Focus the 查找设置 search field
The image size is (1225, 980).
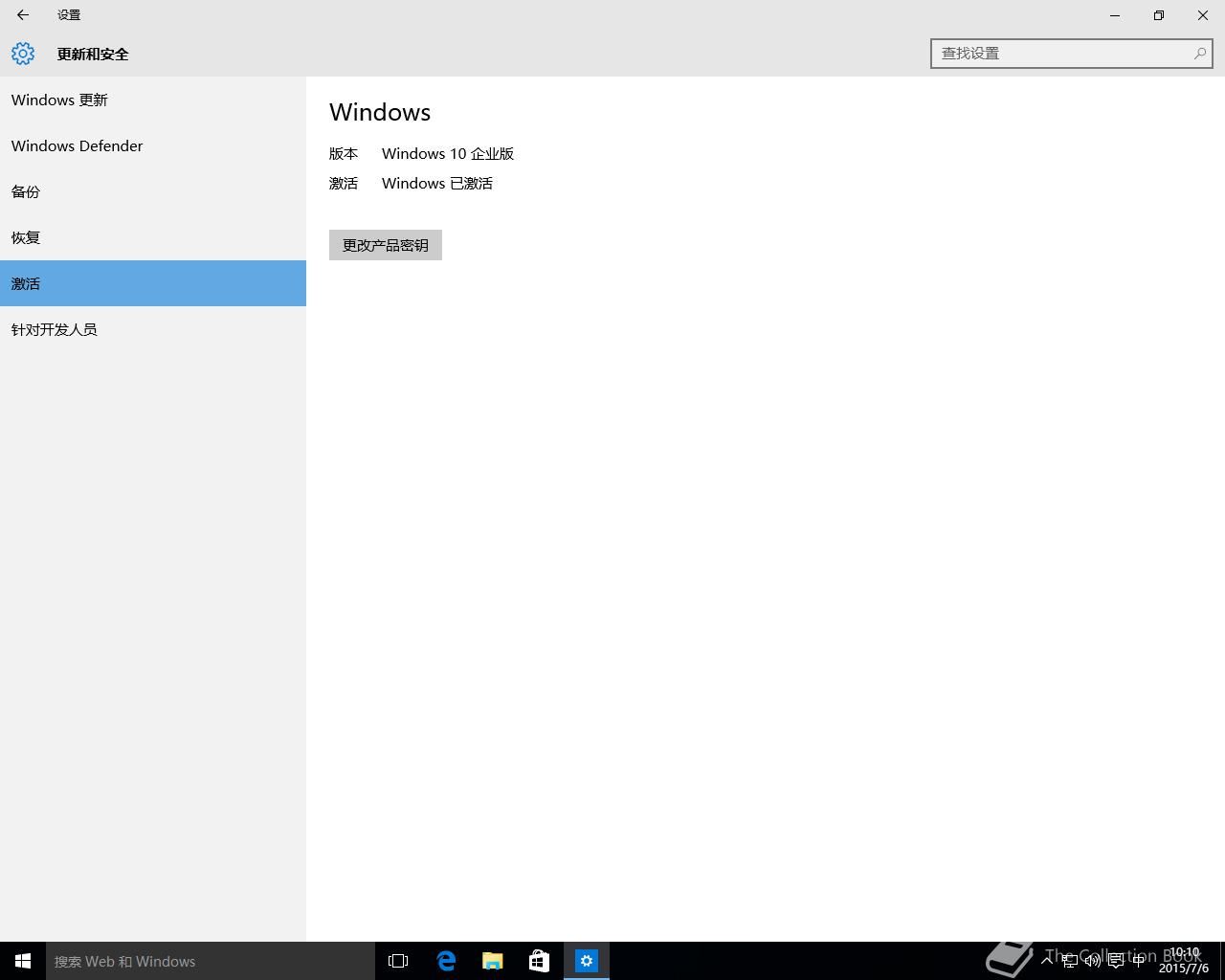[x=1071, y=54]
